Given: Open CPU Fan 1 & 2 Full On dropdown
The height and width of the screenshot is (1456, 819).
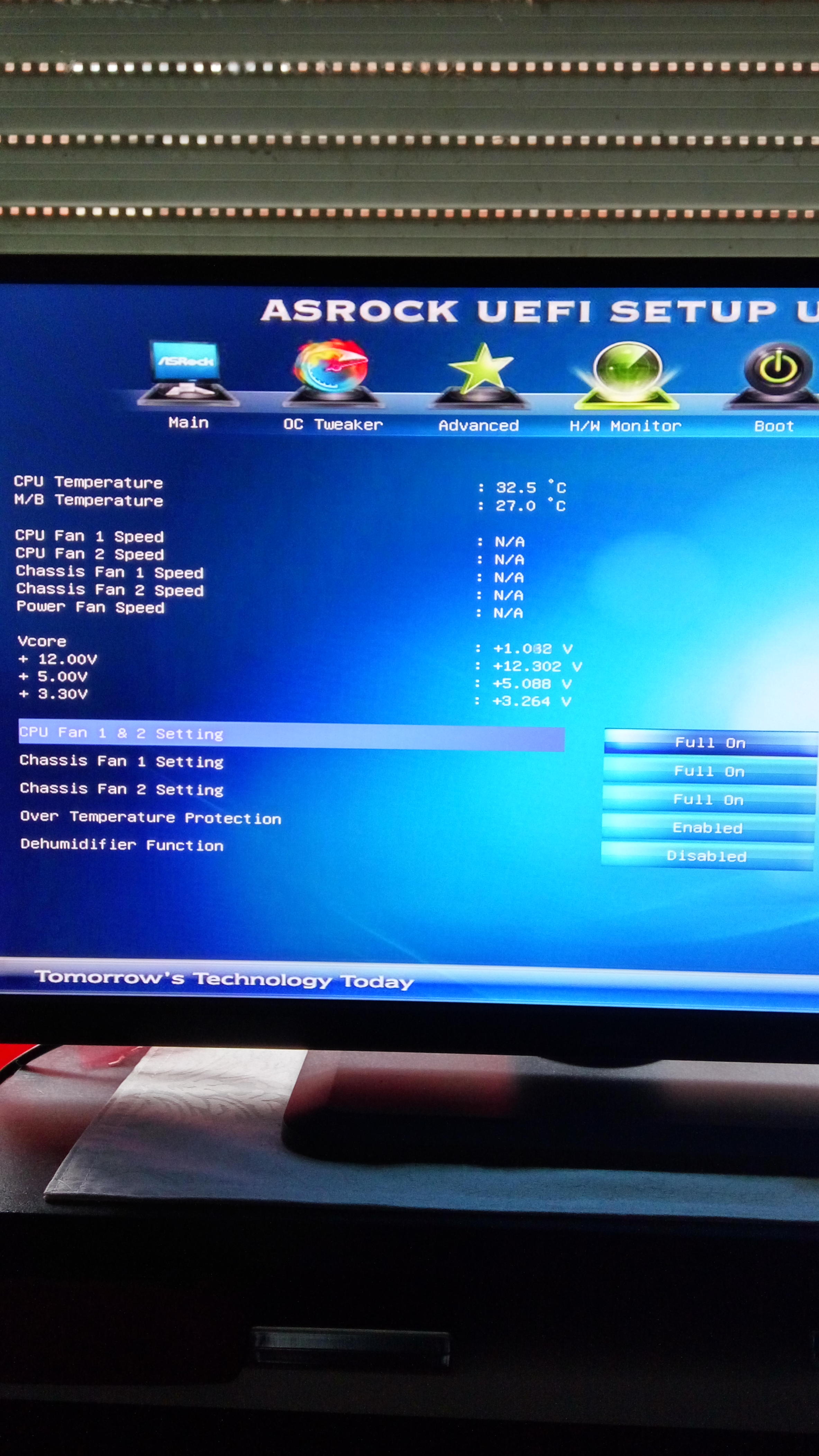Looking at the screenshot, I should point(710,743).
